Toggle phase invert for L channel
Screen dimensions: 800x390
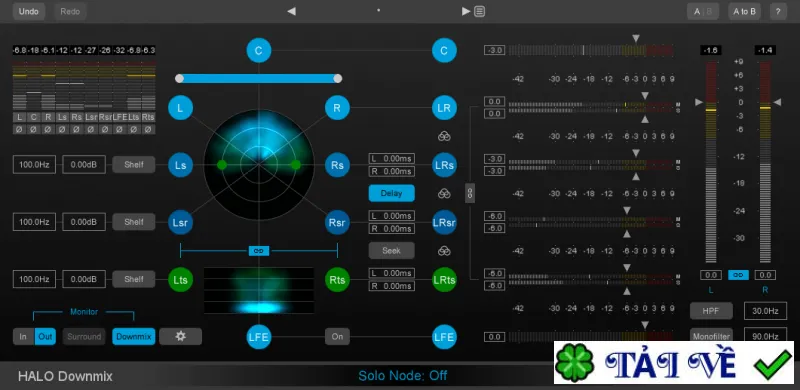(19, 130)
